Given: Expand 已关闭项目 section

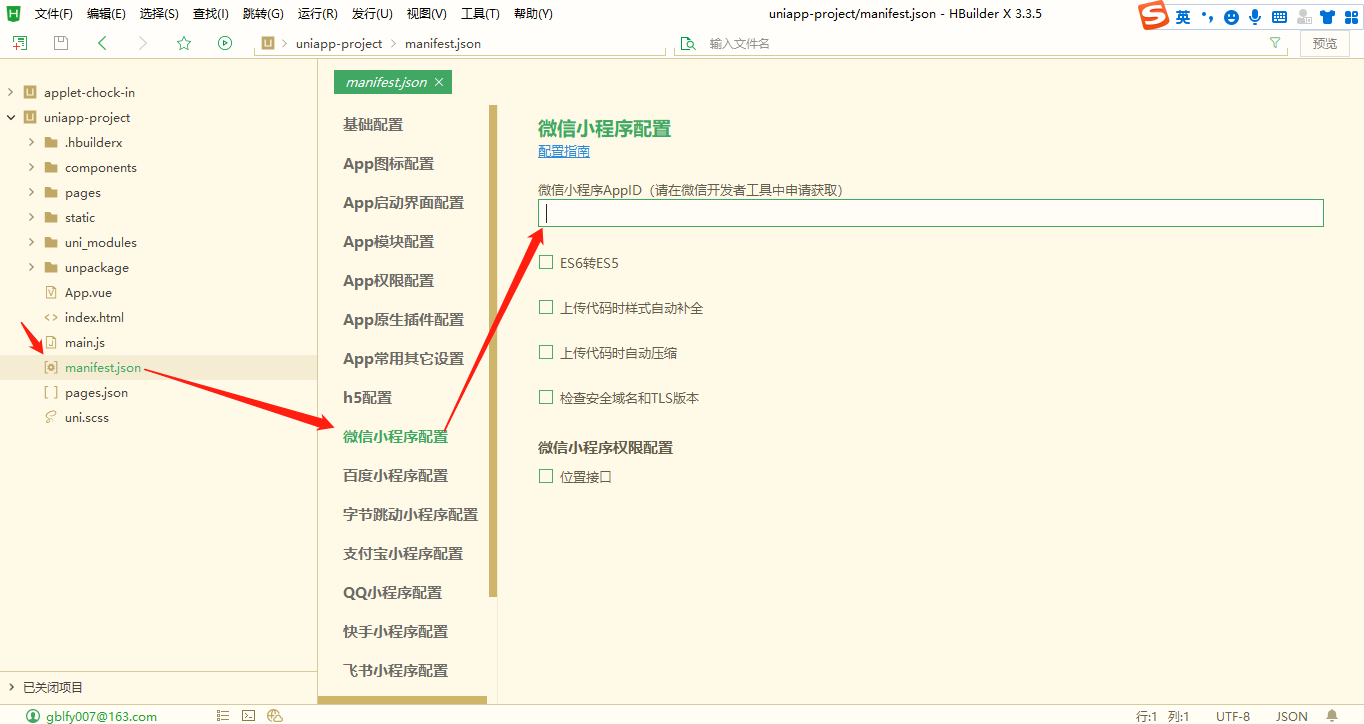Looking at the screenshot, I should click(11, 687).
